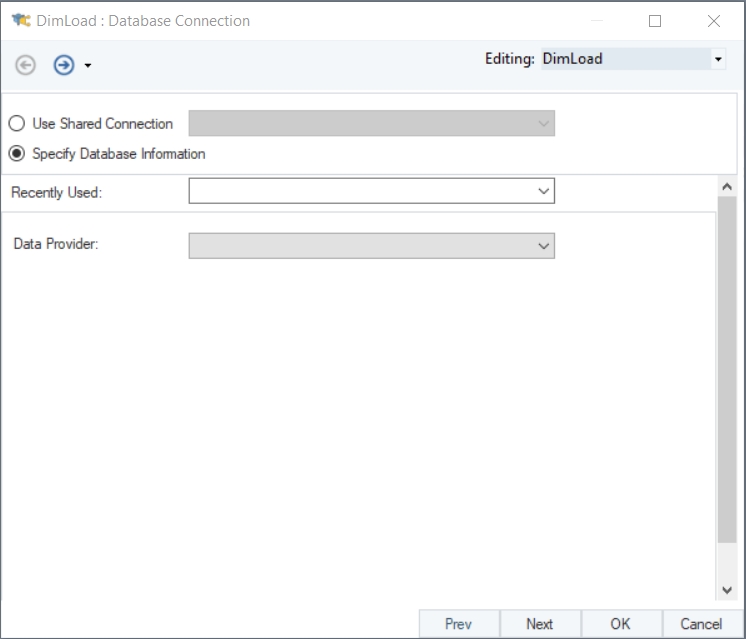Click the forward arrow navigation icon
The width and height of the screenshot is (746, 639).
[64, 65]
